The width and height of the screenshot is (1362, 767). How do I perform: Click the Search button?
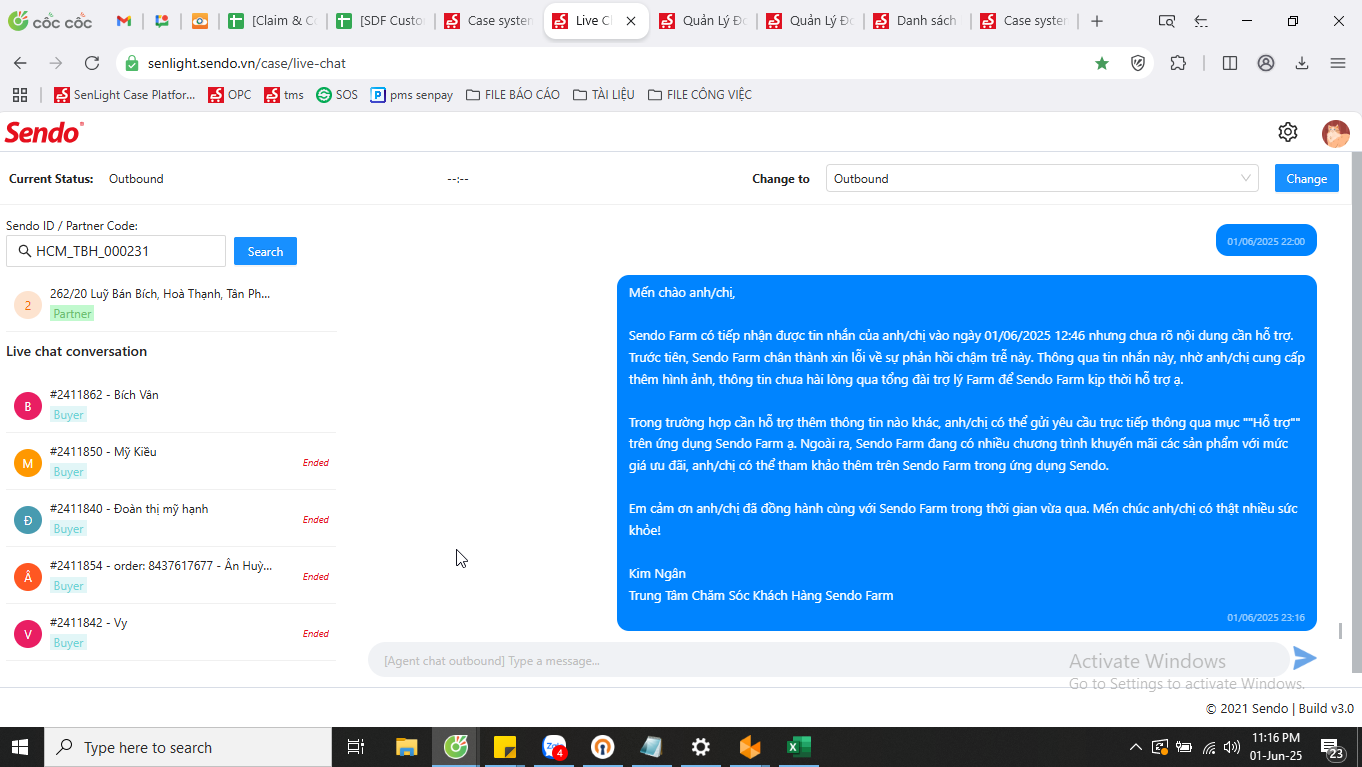click(265, 251)
